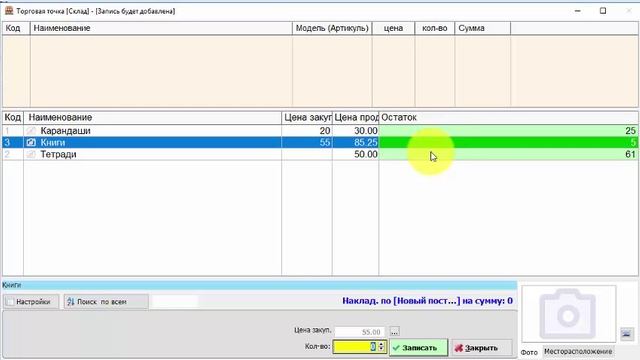
Task: Select the Книги row name
Action: tap(53, 142)
